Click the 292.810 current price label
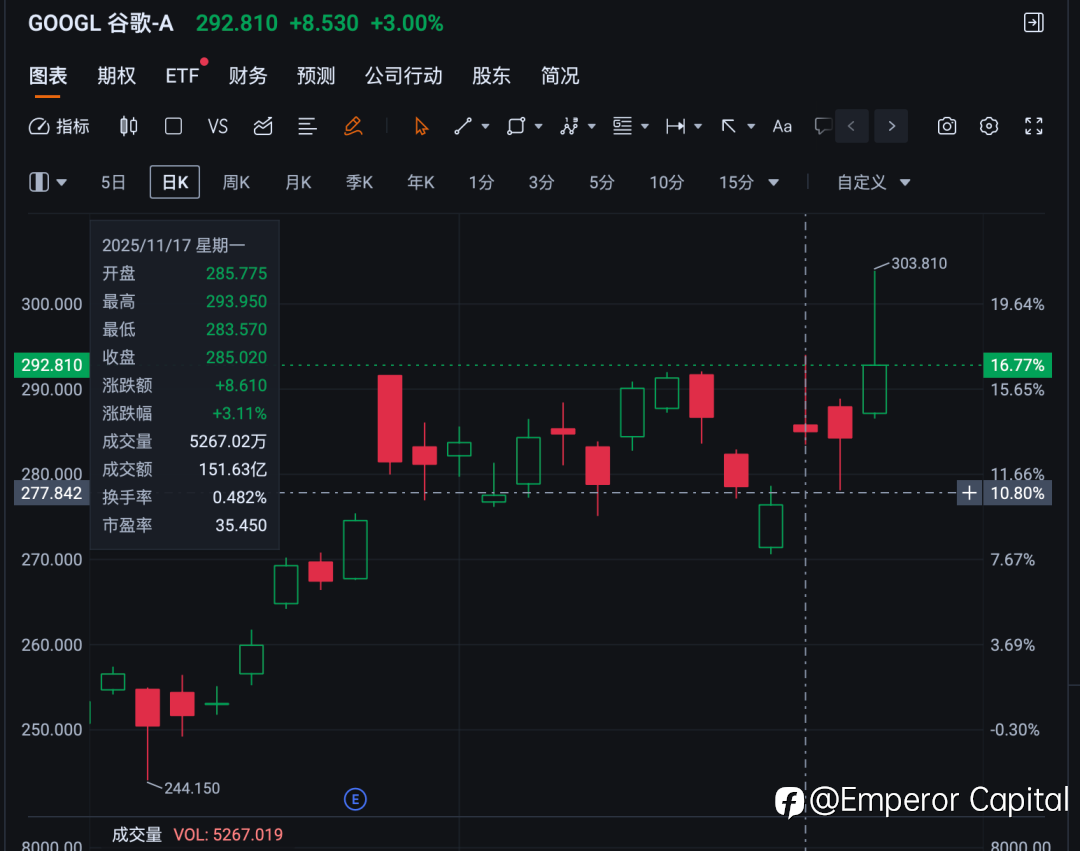This screenshot has width=1080, height=851. click(x=52, y=365)
